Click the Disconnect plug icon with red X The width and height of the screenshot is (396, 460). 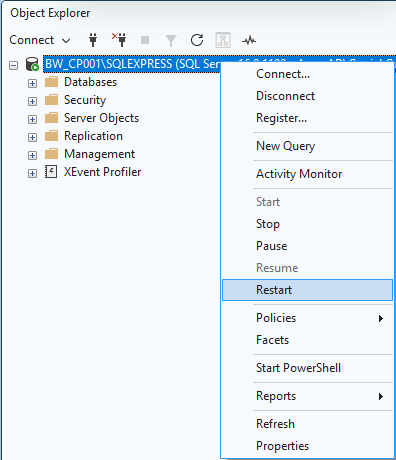[x=119, y=40]
